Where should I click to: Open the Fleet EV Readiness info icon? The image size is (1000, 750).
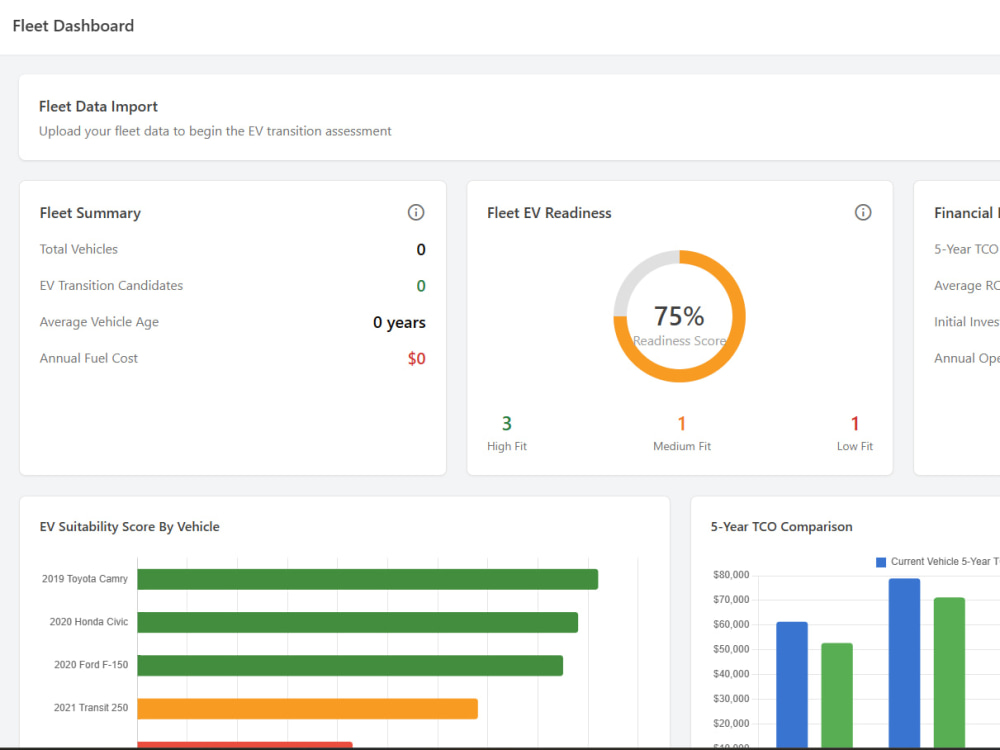click(x=863, y=212)
